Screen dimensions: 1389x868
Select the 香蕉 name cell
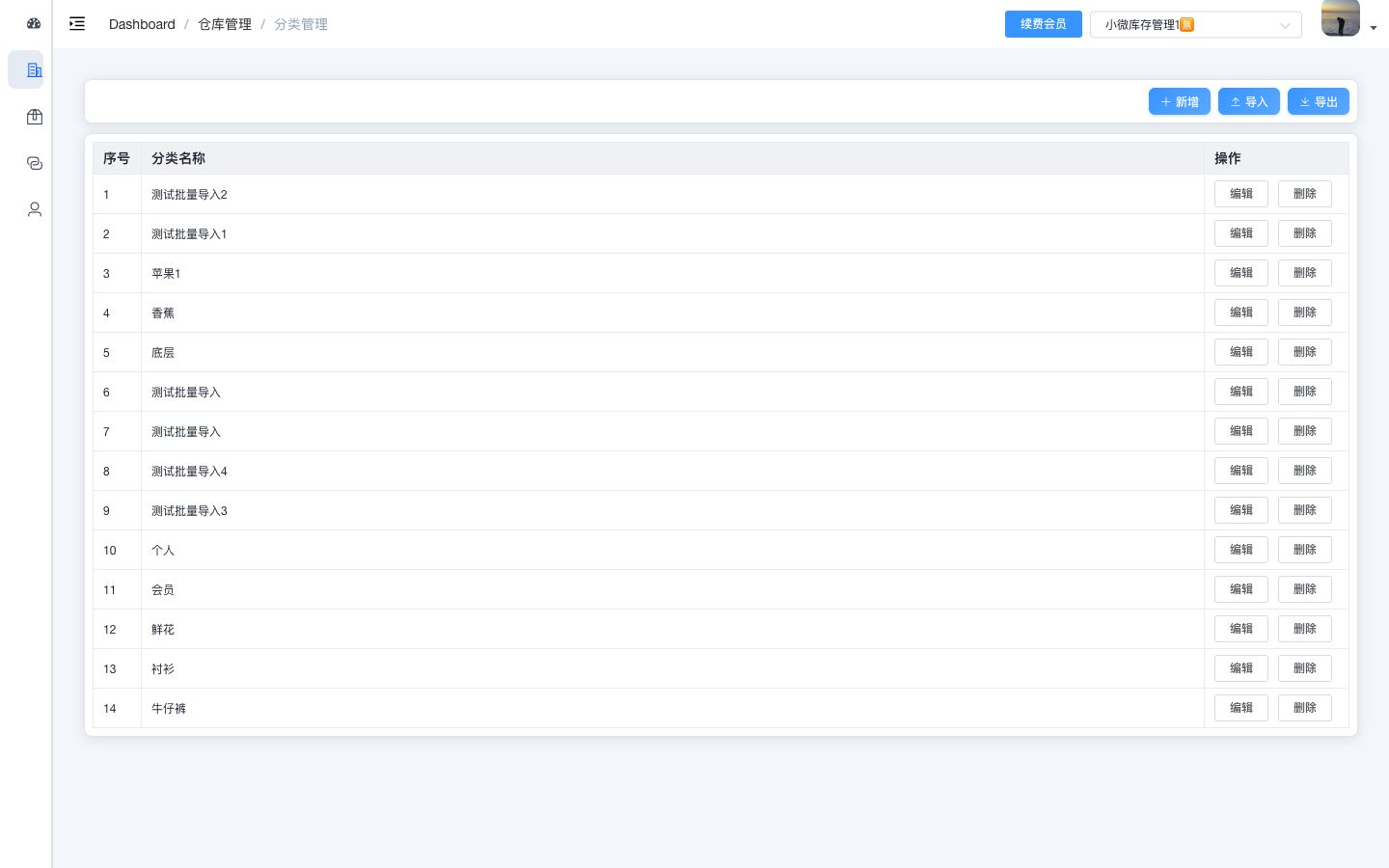[672, 312]
